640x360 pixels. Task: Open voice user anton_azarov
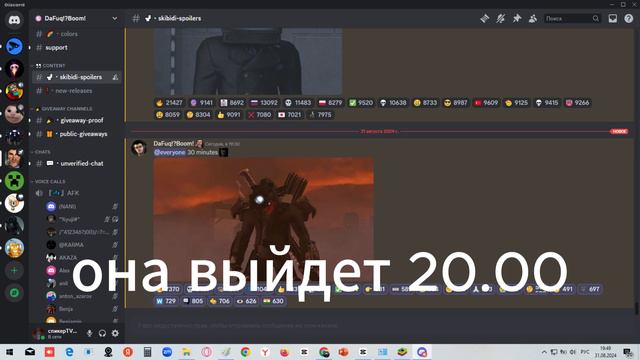pos(82,296)
